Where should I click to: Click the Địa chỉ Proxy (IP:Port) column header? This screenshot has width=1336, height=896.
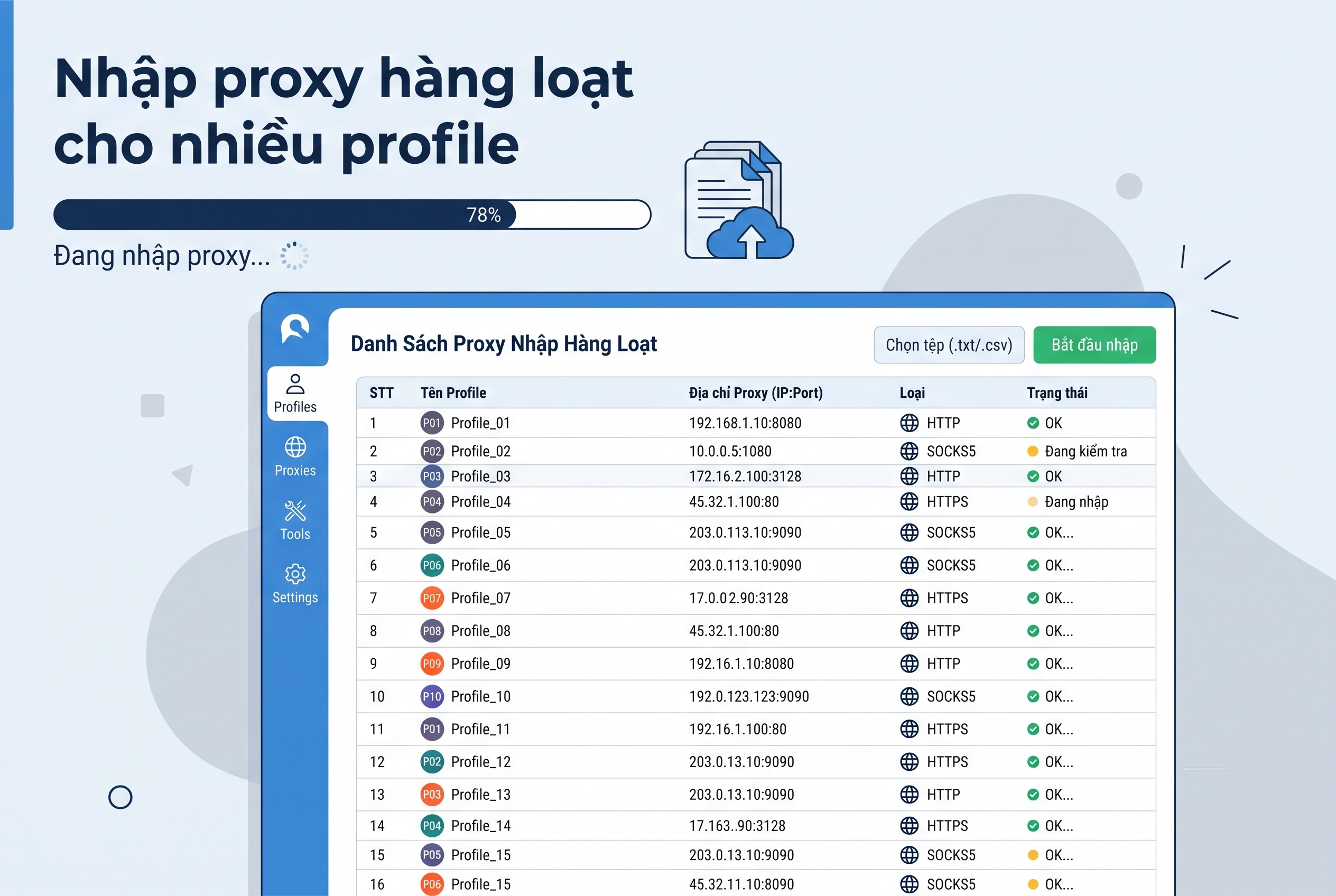[756, 393]
